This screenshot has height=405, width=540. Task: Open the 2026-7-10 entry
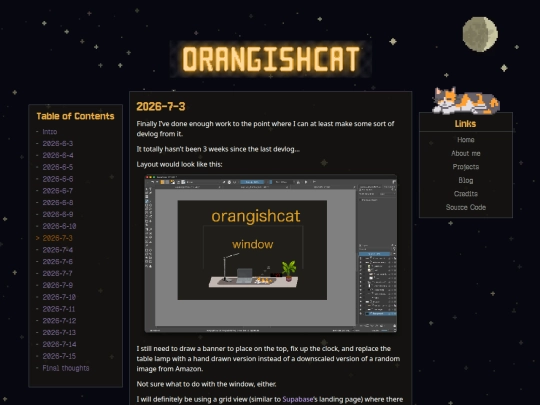point(59,297)
